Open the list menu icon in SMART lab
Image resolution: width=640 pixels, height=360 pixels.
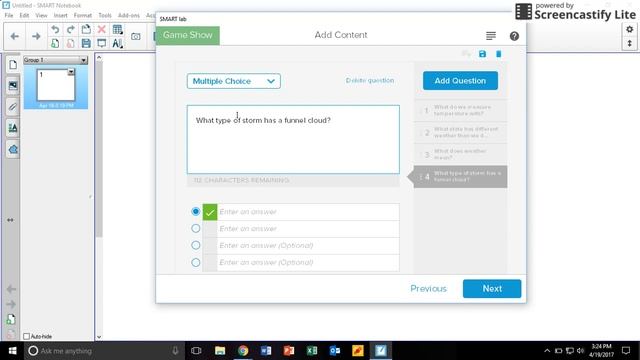click(x=491, y=36)
